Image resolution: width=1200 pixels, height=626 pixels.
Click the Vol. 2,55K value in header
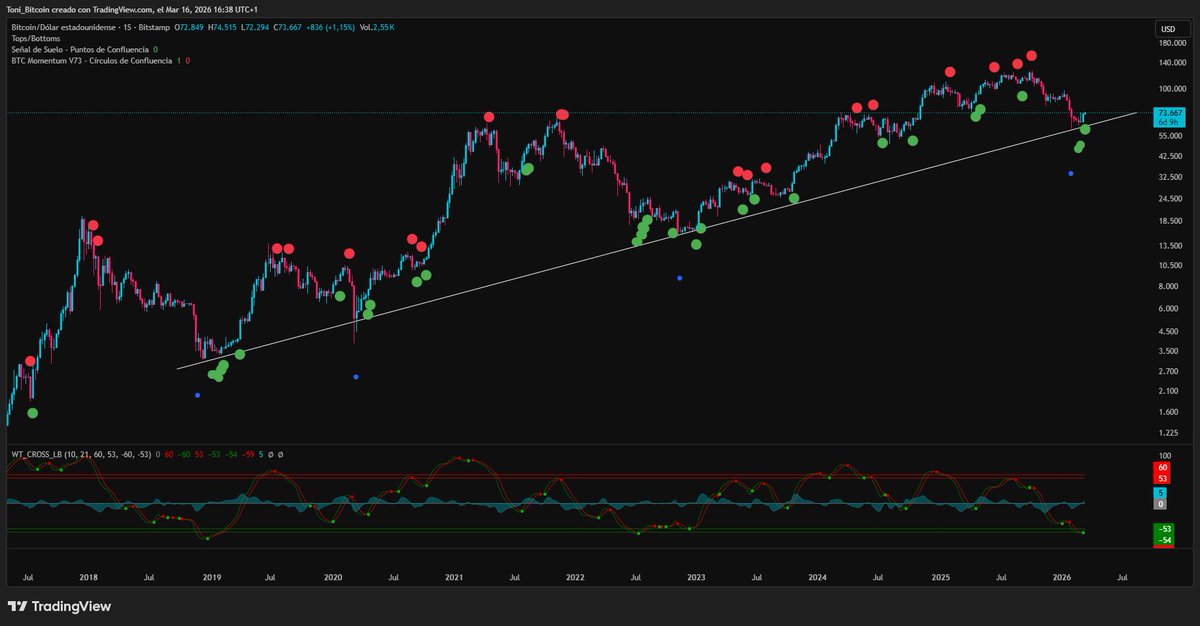pyautogui.click(x=376, y=28)
